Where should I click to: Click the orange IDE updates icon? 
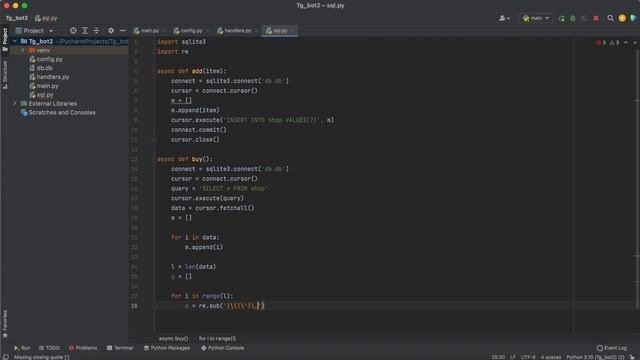coord(622,18)
